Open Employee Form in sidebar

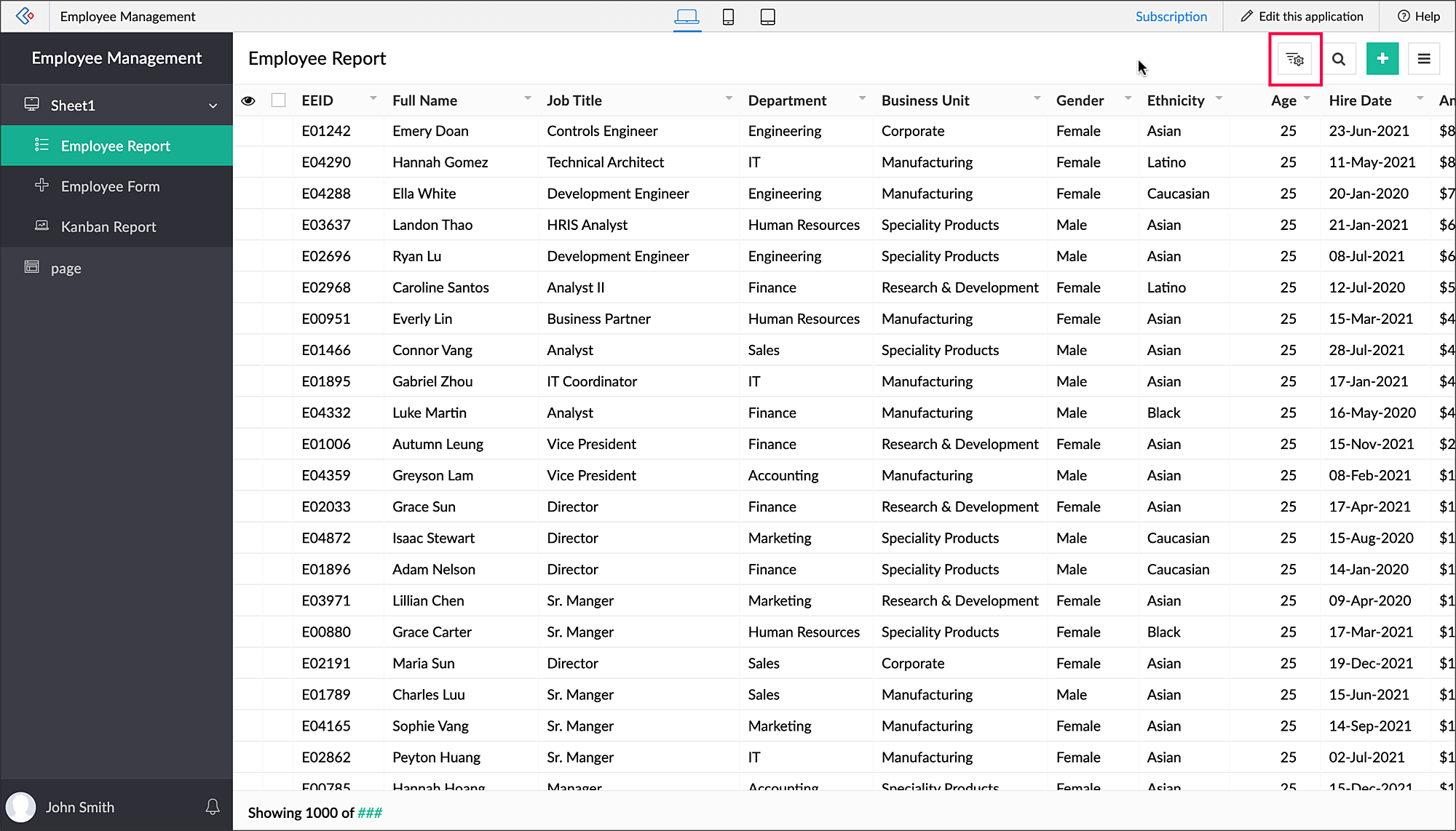[x=110, y=186]
